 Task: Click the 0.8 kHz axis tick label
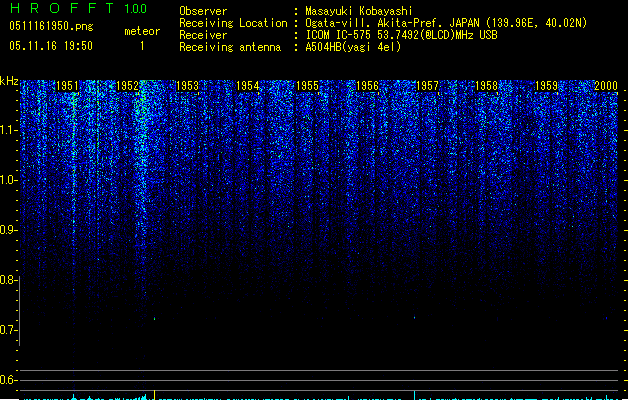point(8,280)
